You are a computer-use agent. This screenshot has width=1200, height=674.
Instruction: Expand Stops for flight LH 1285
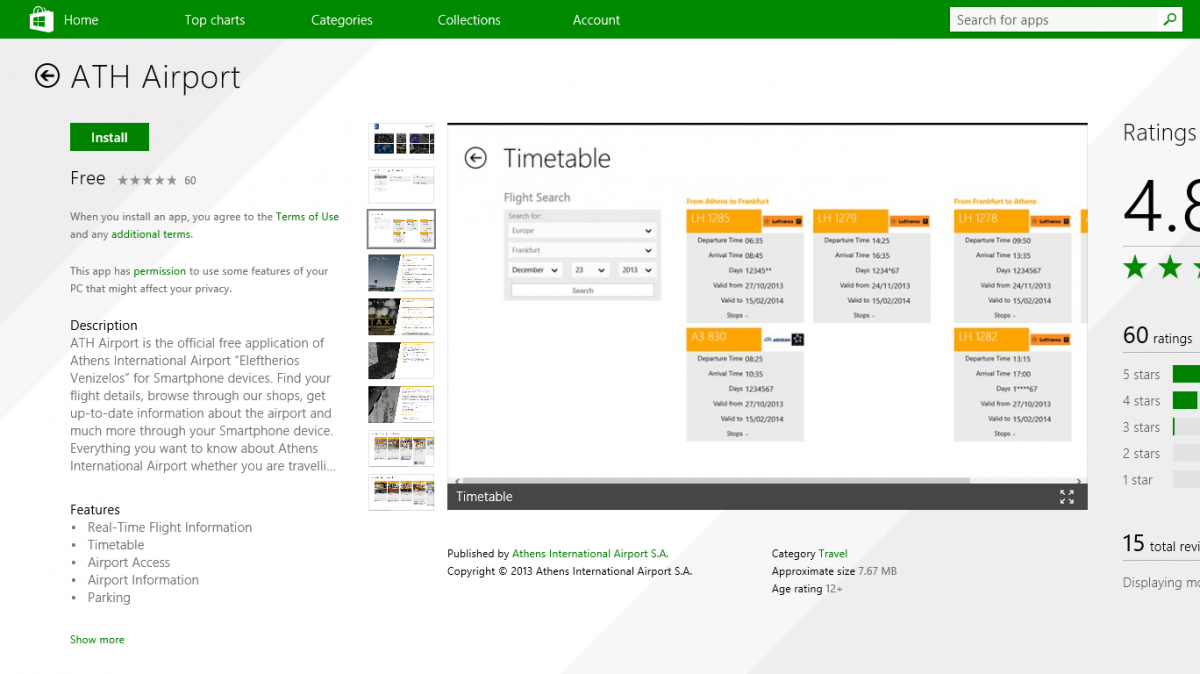738,316
